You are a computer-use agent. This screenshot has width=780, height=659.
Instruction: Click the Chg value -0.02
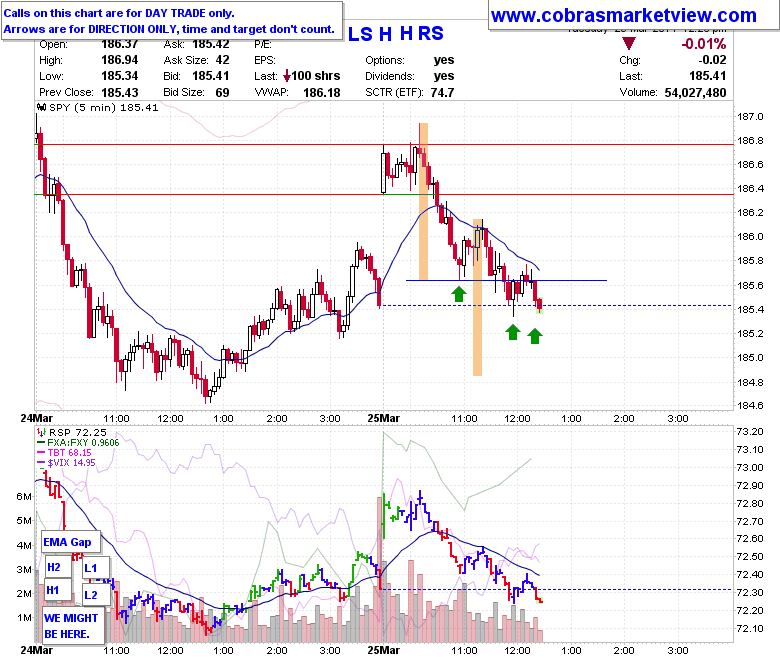point(712,60)
